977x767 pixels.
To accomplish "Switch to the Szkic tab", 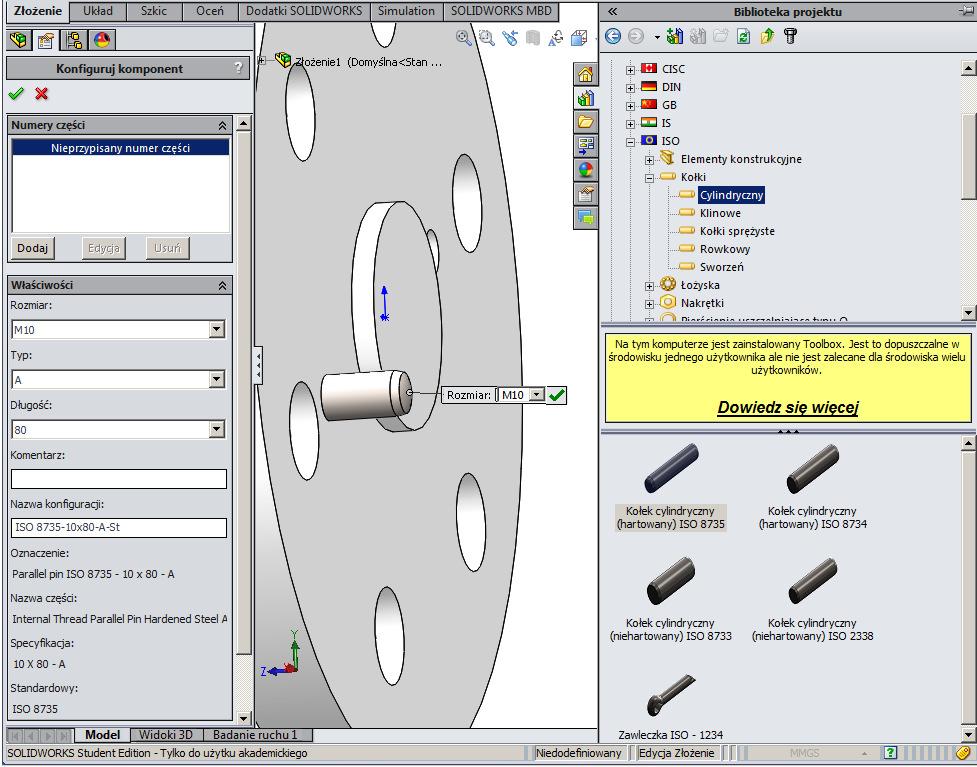I will pyautogui.click(x=154, y=11).
